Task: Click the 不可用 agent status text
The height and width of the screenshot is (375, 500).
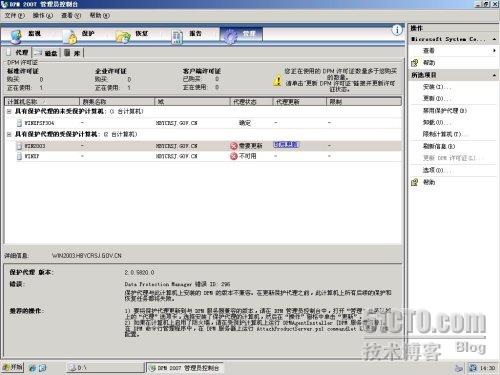Action: [x=248, y=156]
